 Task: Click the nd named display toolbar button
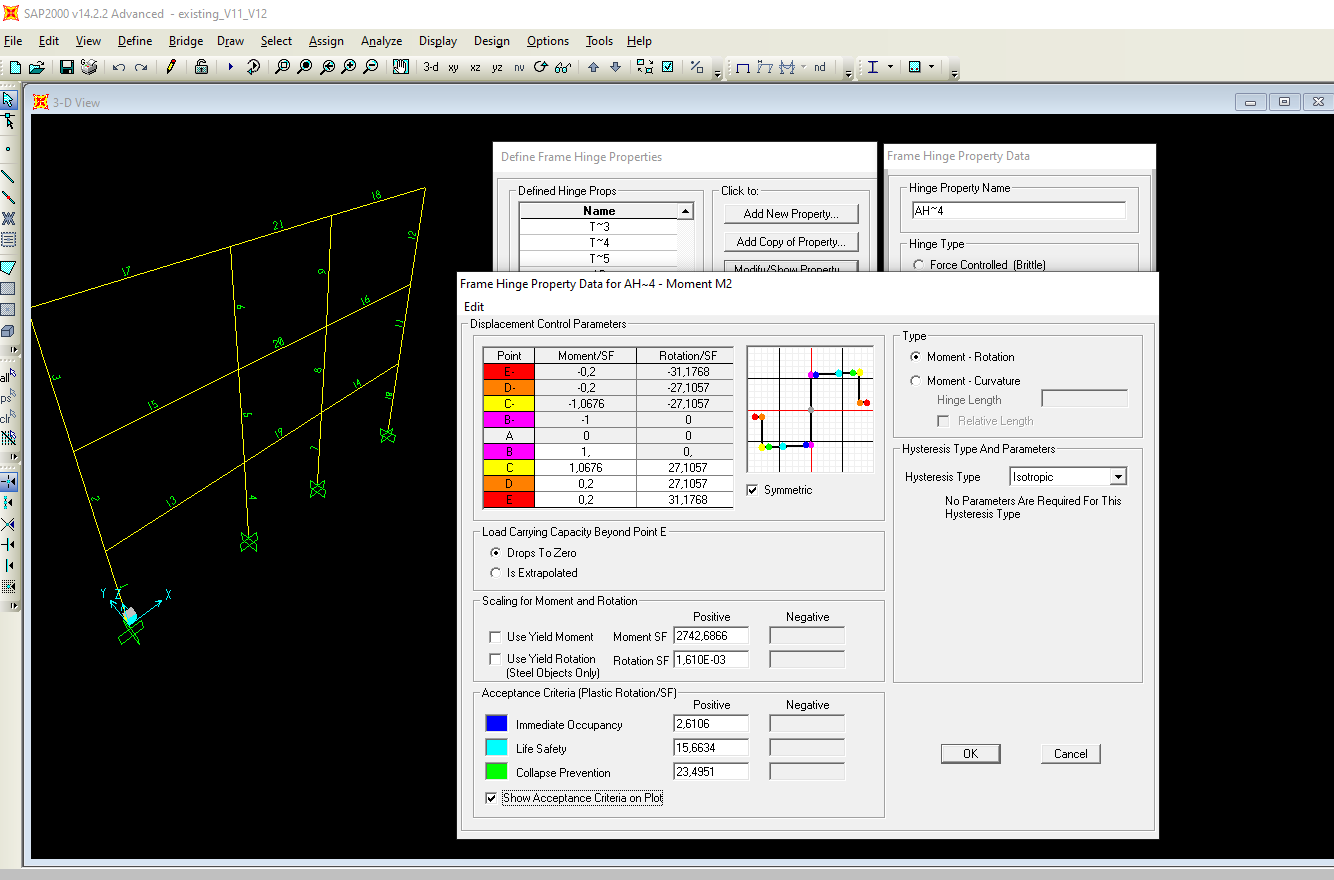click(x=820, y=67)
